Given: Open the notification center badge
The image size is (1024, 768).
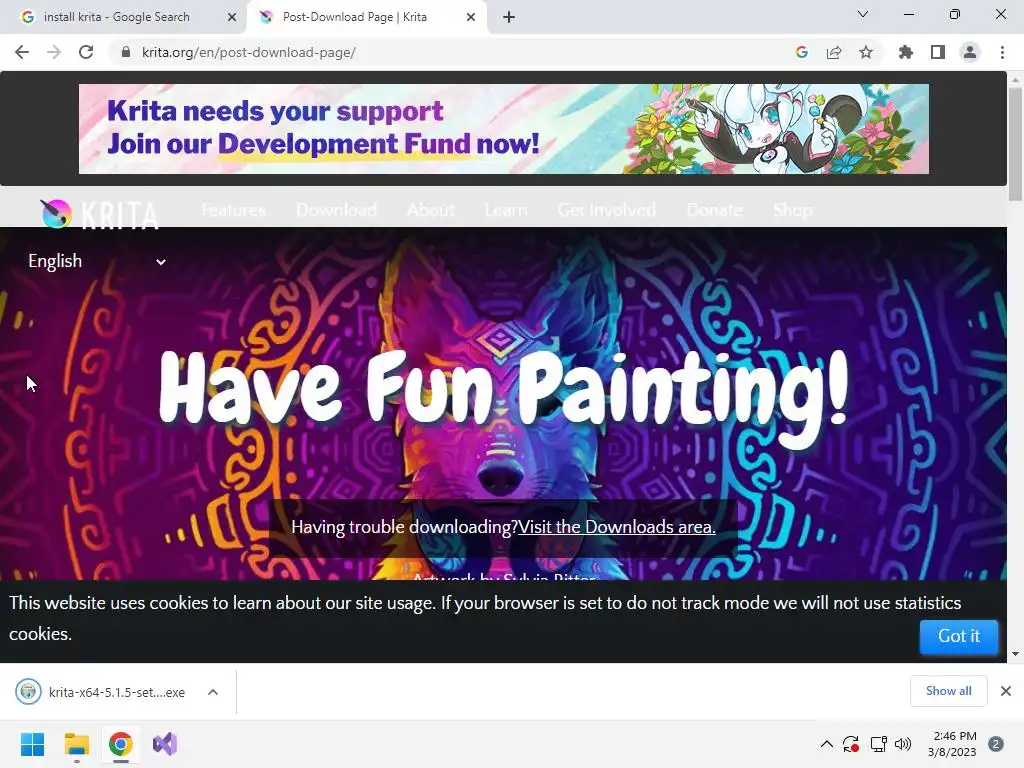Looking at the screenshot, I should pos(996,744).
